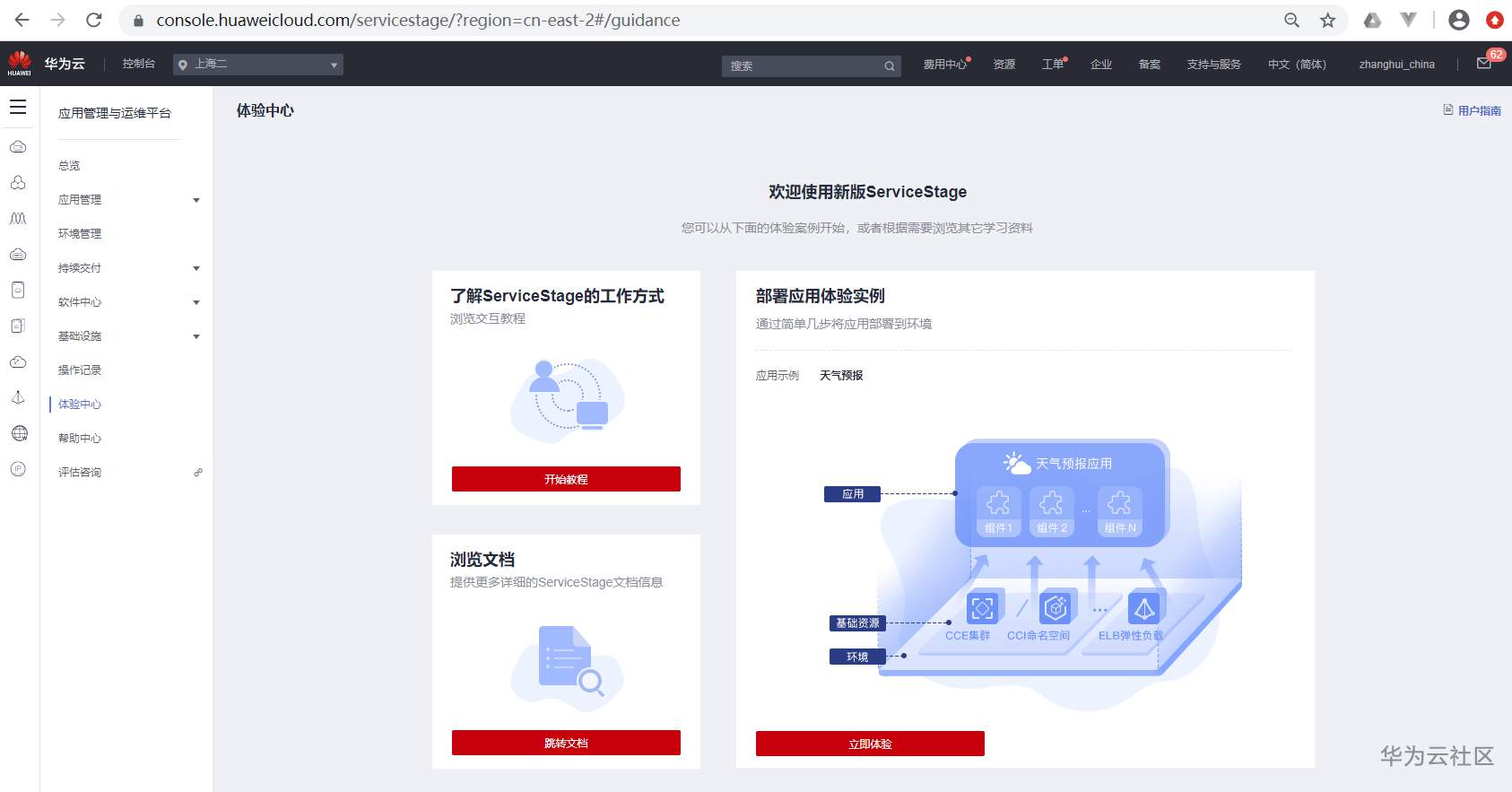Open the zhanghui_china account menu

(x=1396, y=65)
